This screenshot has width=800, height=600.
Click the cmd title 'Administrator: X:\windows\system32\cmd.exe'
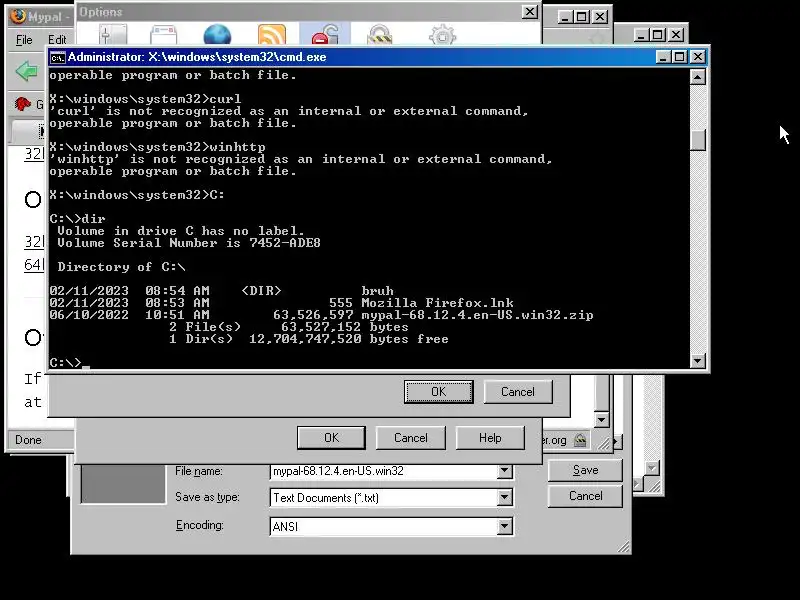tap(197, 57)
